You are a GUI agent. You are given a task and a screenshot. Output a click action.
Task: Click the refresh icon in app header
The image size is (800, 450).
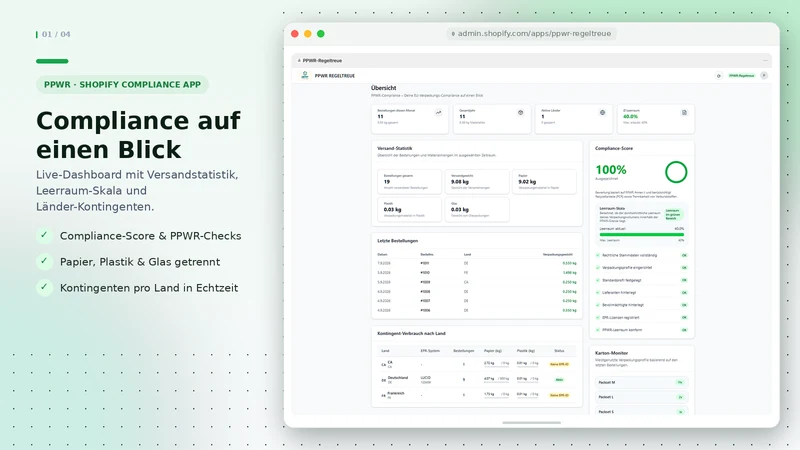(x=718, y=76)
